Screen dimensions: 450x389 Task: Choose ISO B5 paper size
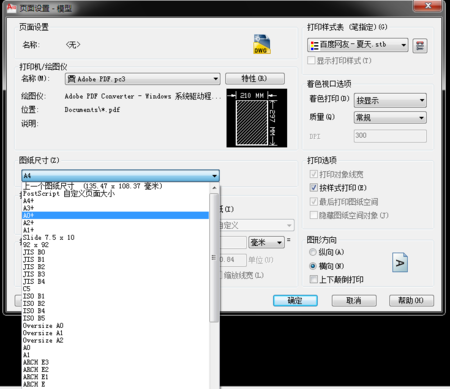click(115, 318)
